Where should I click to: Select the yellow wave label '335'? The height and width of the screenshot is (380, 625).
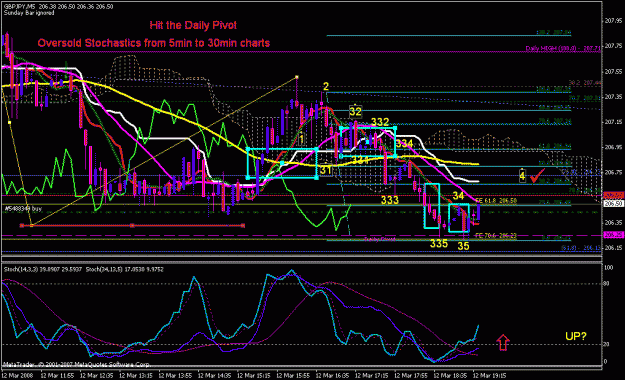click(438, 243)
